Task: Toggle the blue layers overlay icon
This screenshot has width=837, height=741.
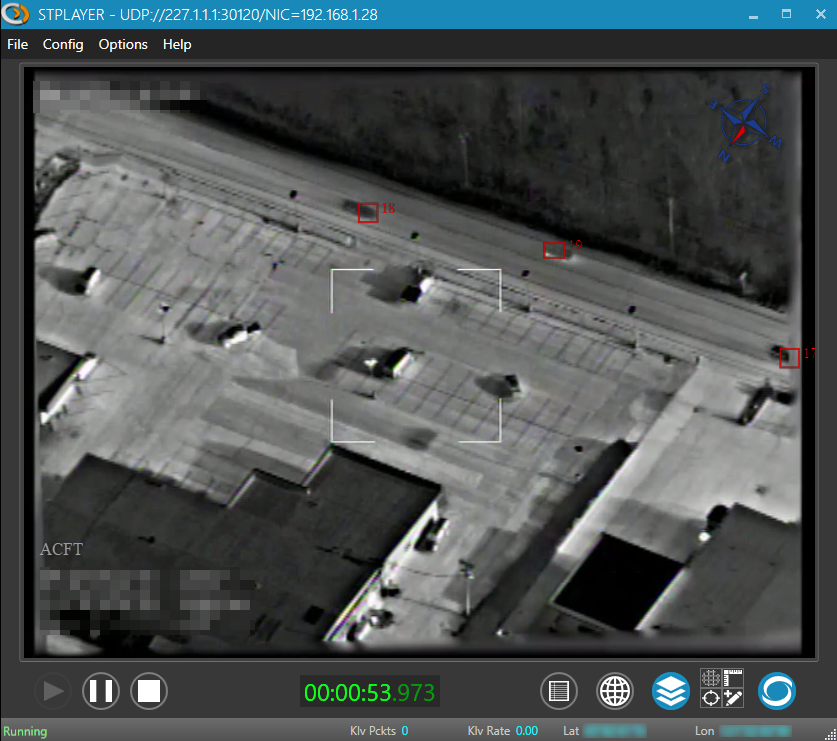Action: coord(671,691)
